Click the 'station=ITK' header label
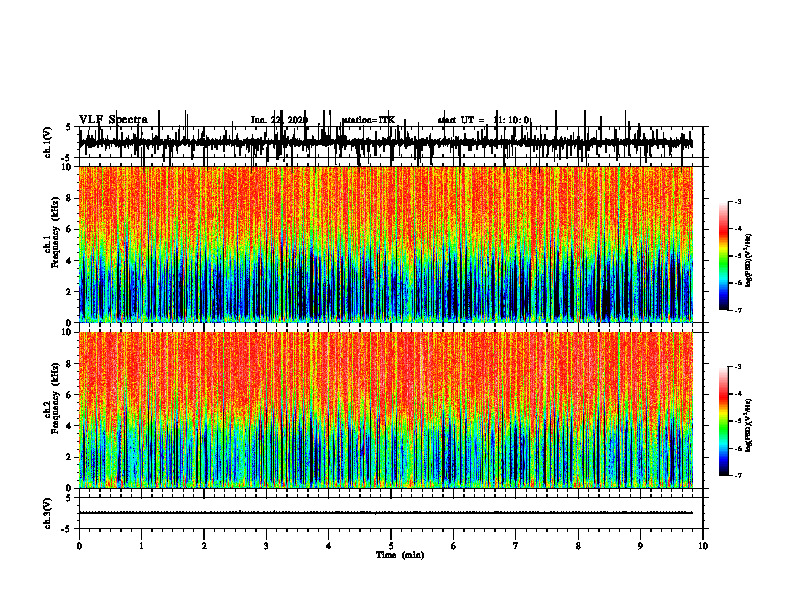The image size is (792, 612). point(368,120)
